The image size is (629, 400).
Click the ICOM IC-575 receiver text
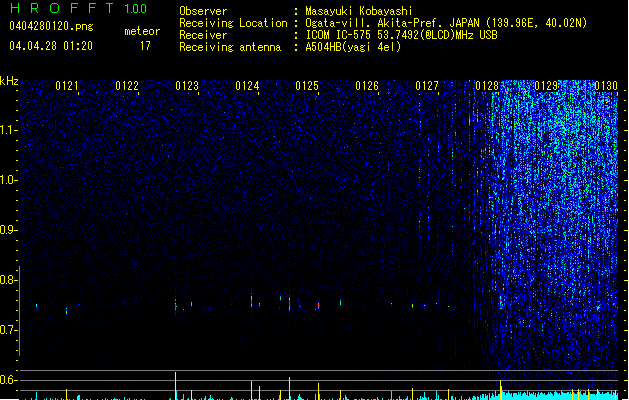[x=401, y=35]
